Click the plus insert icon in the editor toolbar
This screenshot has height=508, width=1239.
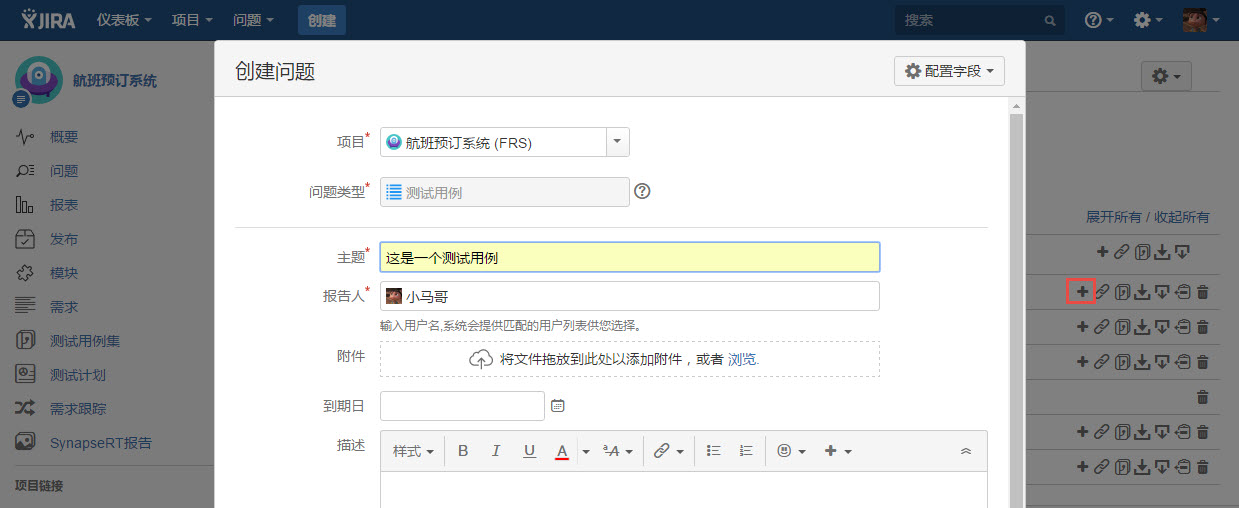coord(830,451)
